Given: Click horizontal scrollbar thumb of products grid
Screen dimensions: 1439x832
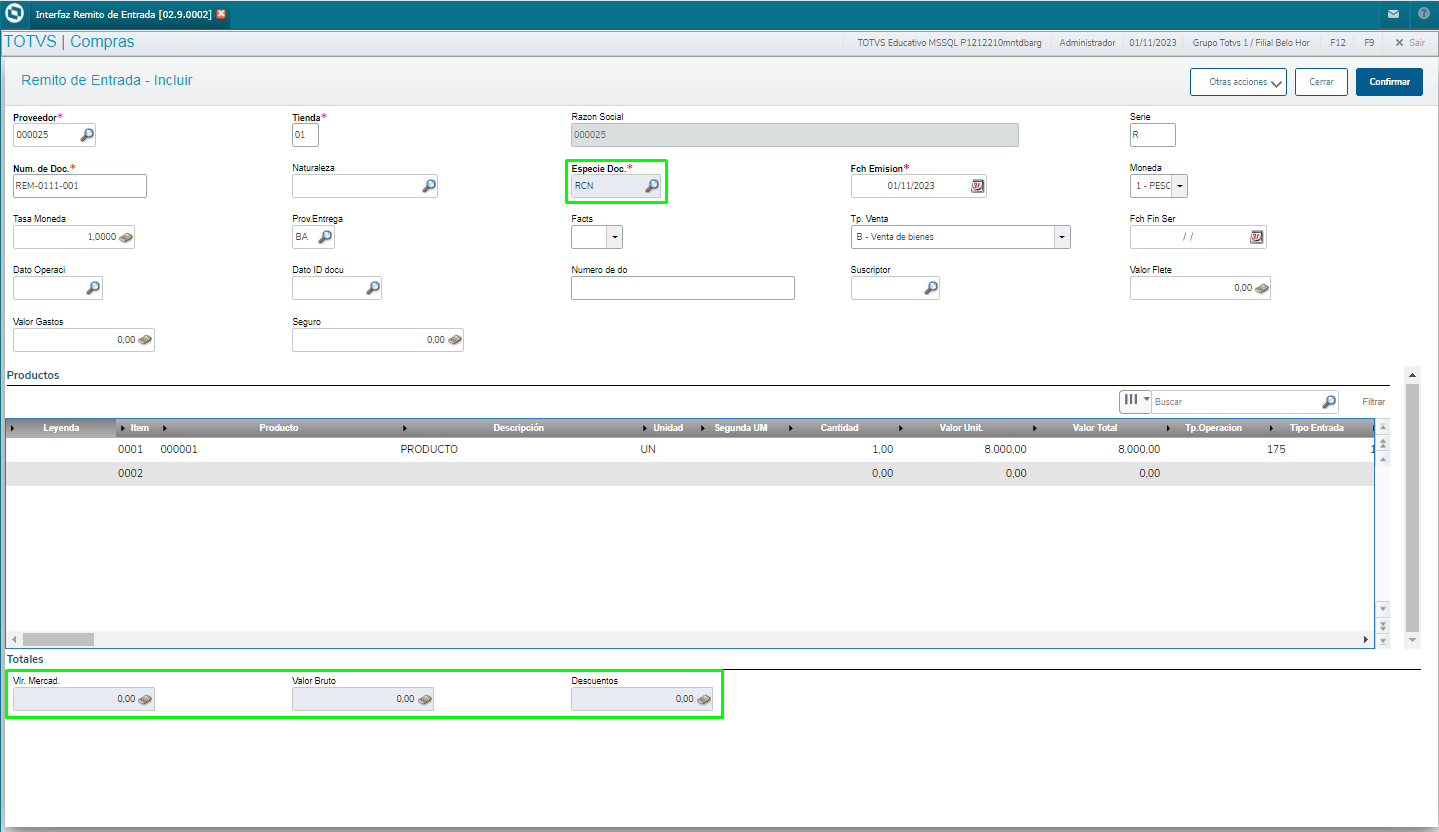Looking at the screenshot, I should [58, 639].
